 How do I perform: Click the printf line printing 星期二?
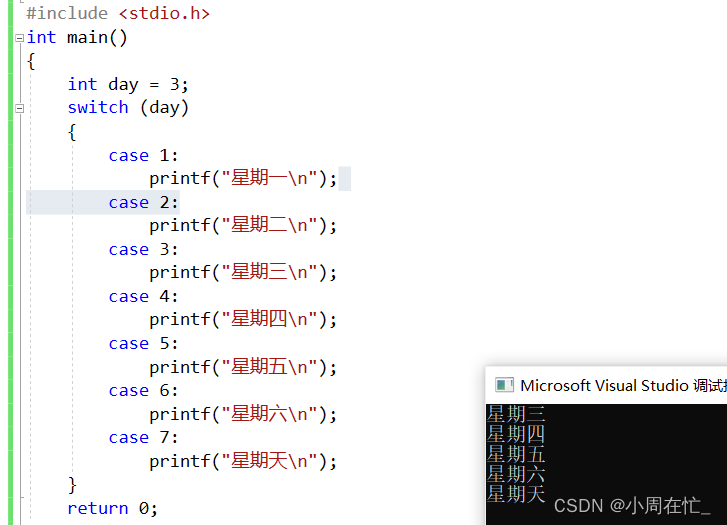pos(243,226)
